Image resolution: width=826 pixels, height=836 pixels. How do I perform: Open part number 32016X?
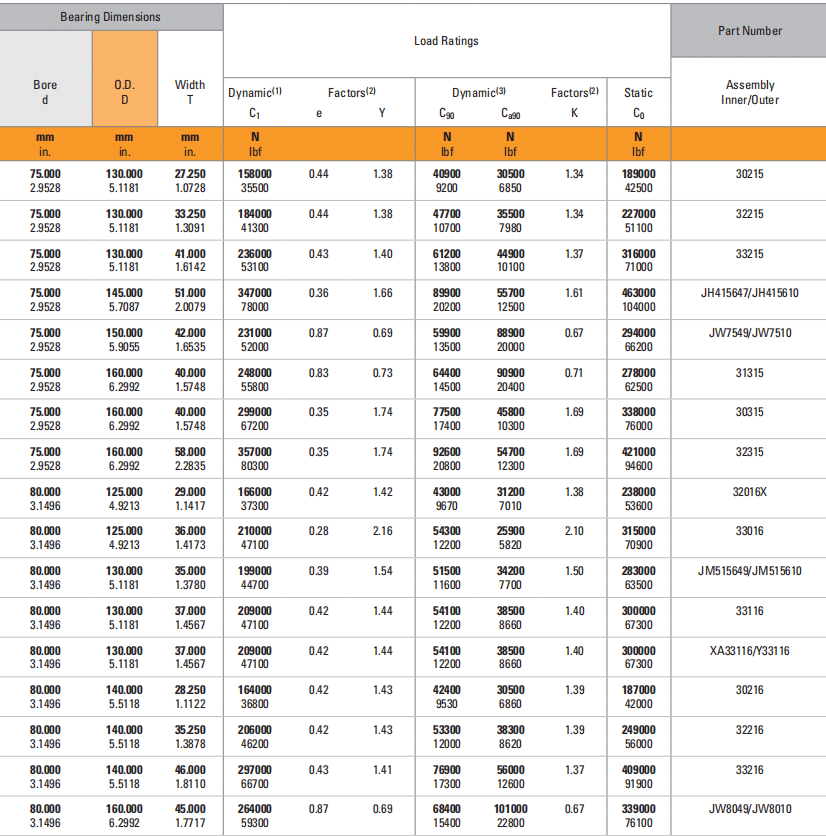point(749,492)
